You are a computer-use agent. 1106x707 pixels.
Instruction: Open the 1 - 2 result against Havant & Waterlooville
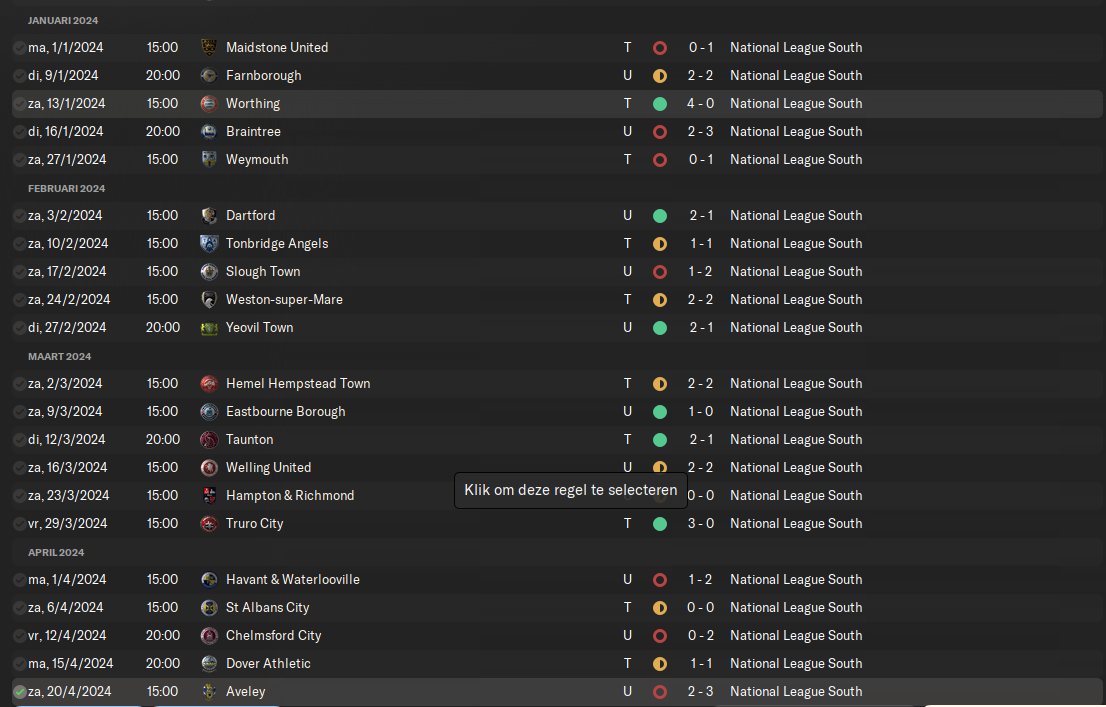pos(700,579)
